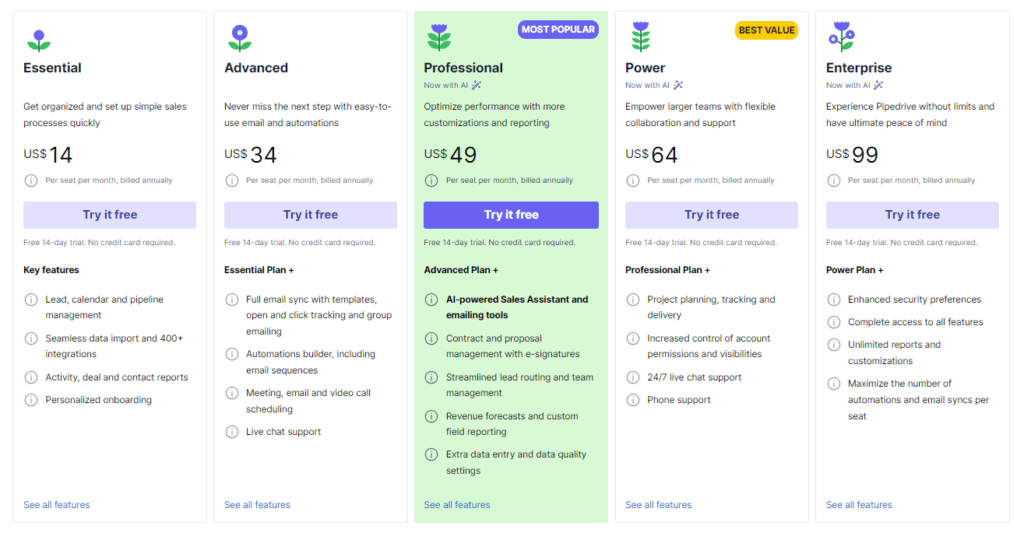Show info for Complete access to all features
Viewport: 1024px width, 547px height.
point(833,322)
